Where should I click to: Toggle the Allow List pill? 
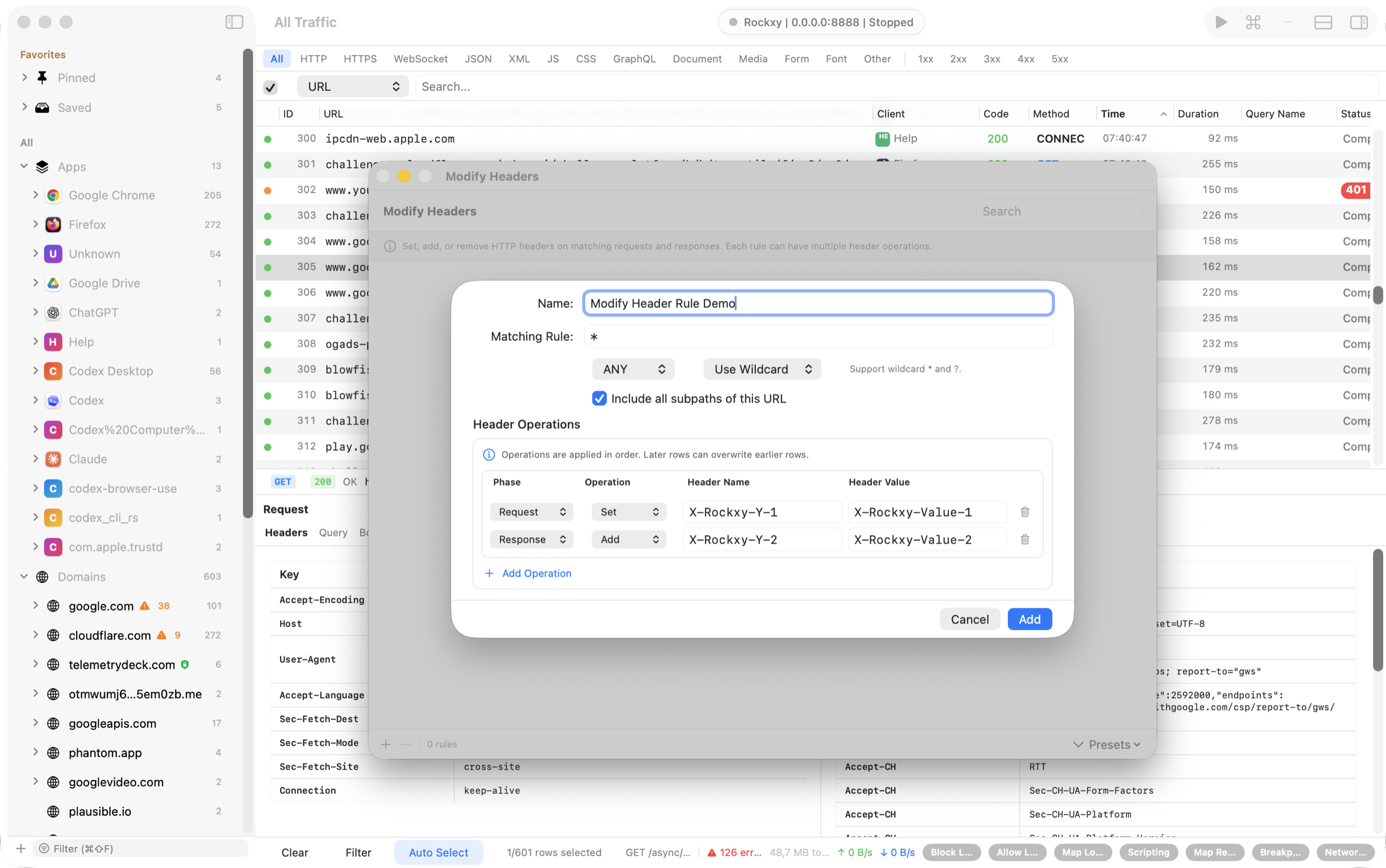pos(1017,852)
